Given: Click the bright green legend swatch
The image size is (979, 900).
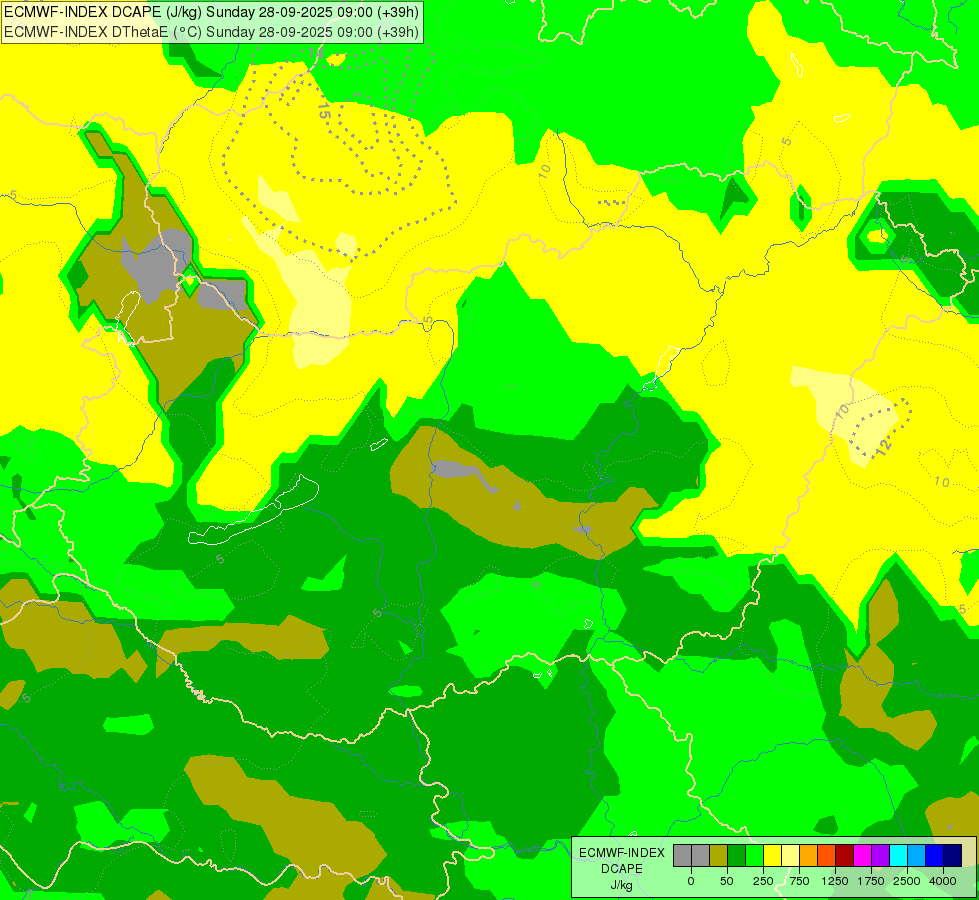Looking at the screenshot, I should tap(754, 856).
